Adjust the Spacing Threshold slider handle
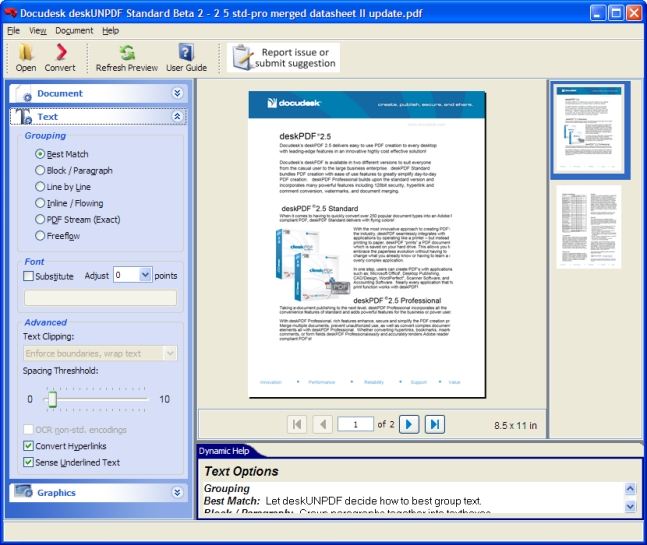Screen dimensions: 647x545 tap(52, 399)
